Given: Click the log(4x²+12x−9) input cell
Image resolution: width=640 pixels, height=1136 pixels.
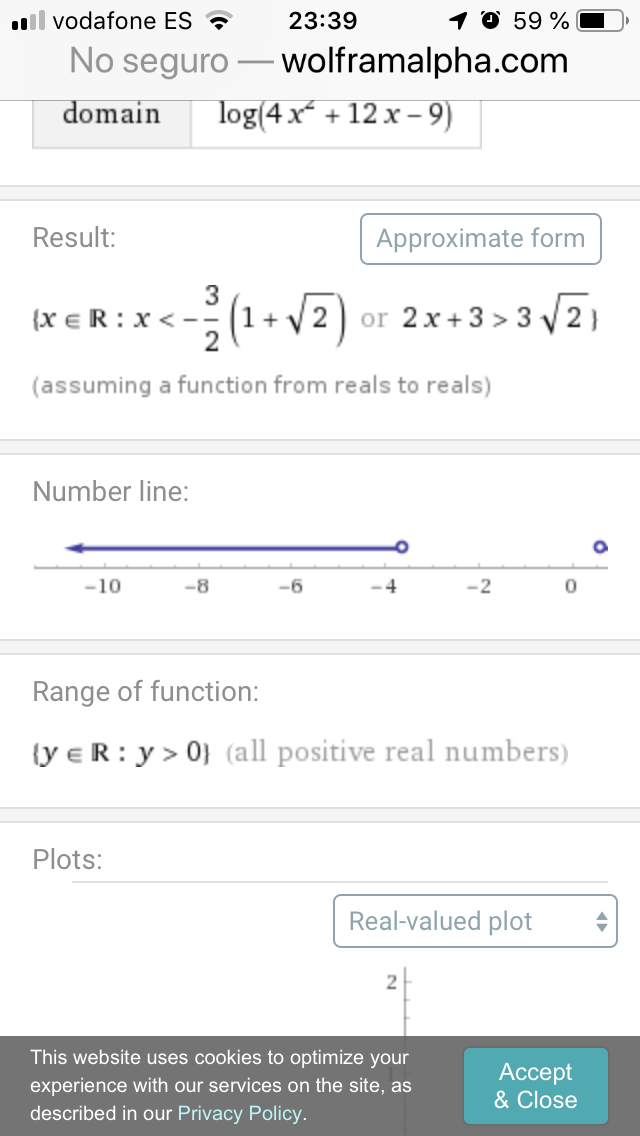Looking at the screenshot, I should [335, 116].
